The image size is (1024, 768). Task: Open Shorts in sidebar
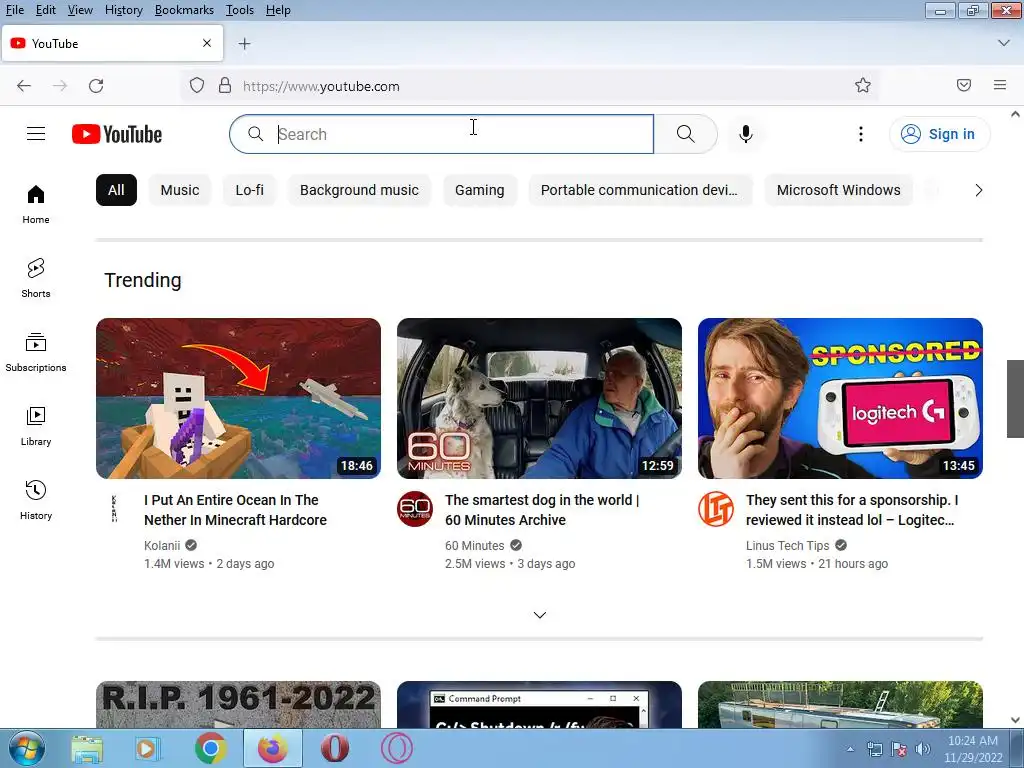[x=36, y=278]
